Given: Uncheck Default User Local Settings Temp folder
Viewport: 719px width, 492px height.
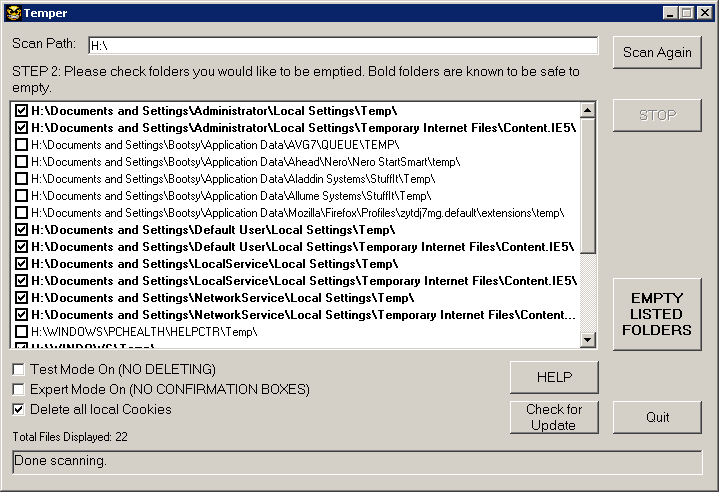Looking at the screenshot, I should pyautogui.click(x=22, y=230).
